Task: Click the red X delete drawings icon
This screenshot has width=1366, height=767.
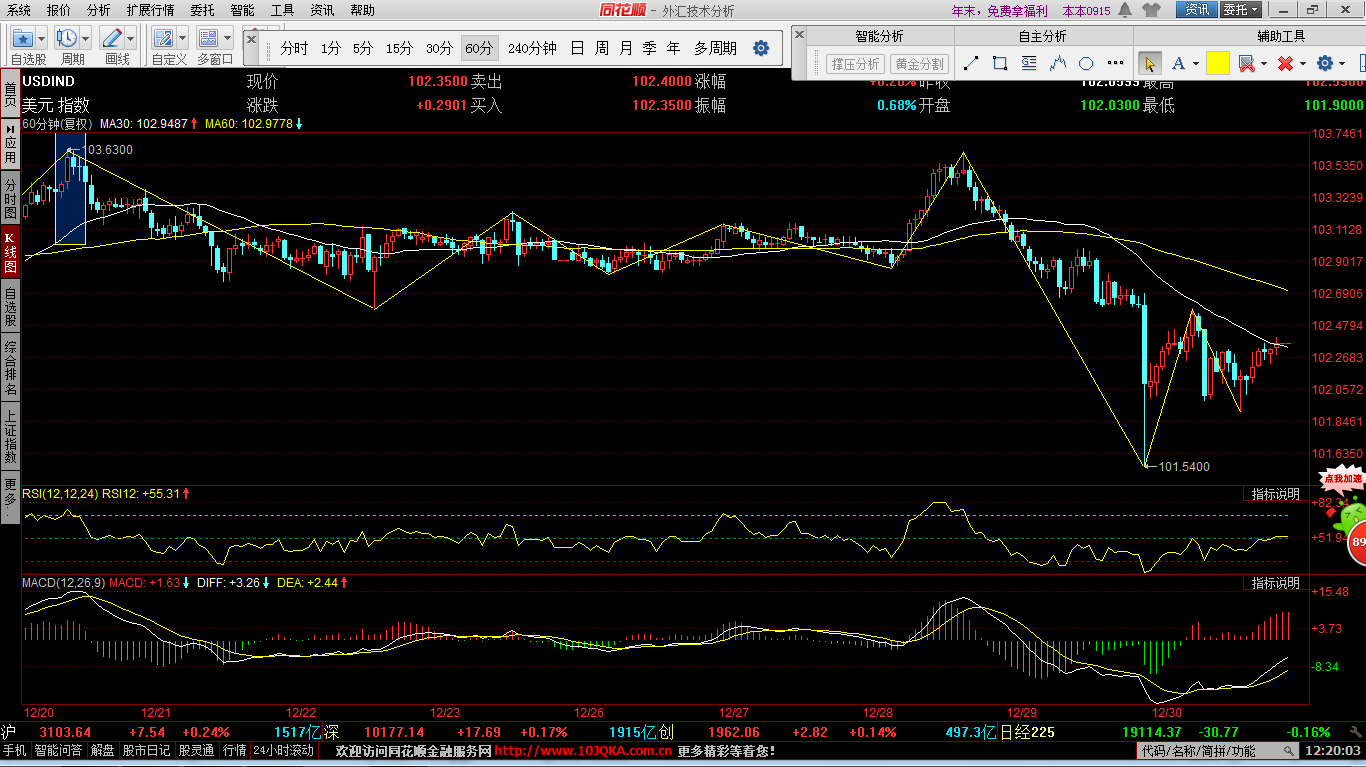Action: (x=1285, y=63)
